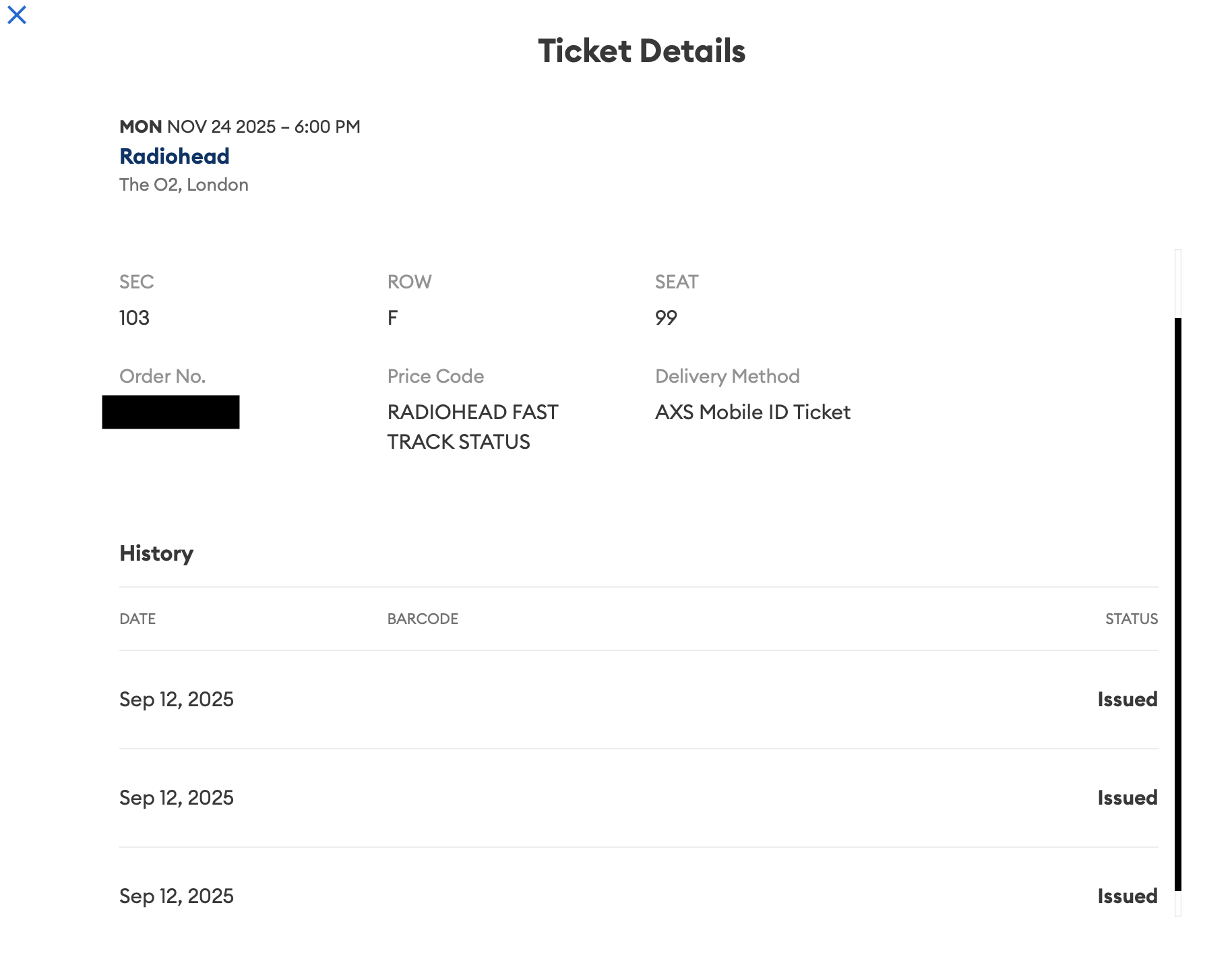Open the Radiohead event link
This screenshot has width=1232, height=961.
pyautogui.click(x=174, y=156)
